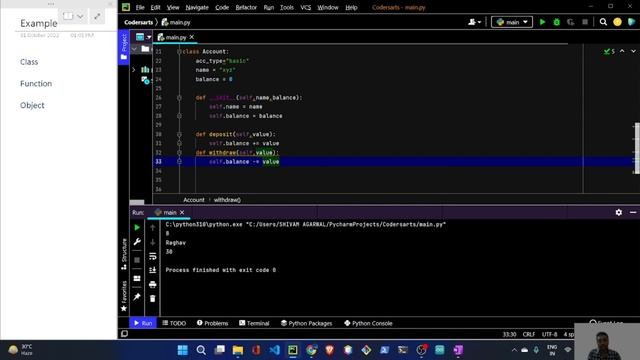Click the down arrow in Run console
The height and width of the screenshot is (360, 640).
click(x=153, y=242)
